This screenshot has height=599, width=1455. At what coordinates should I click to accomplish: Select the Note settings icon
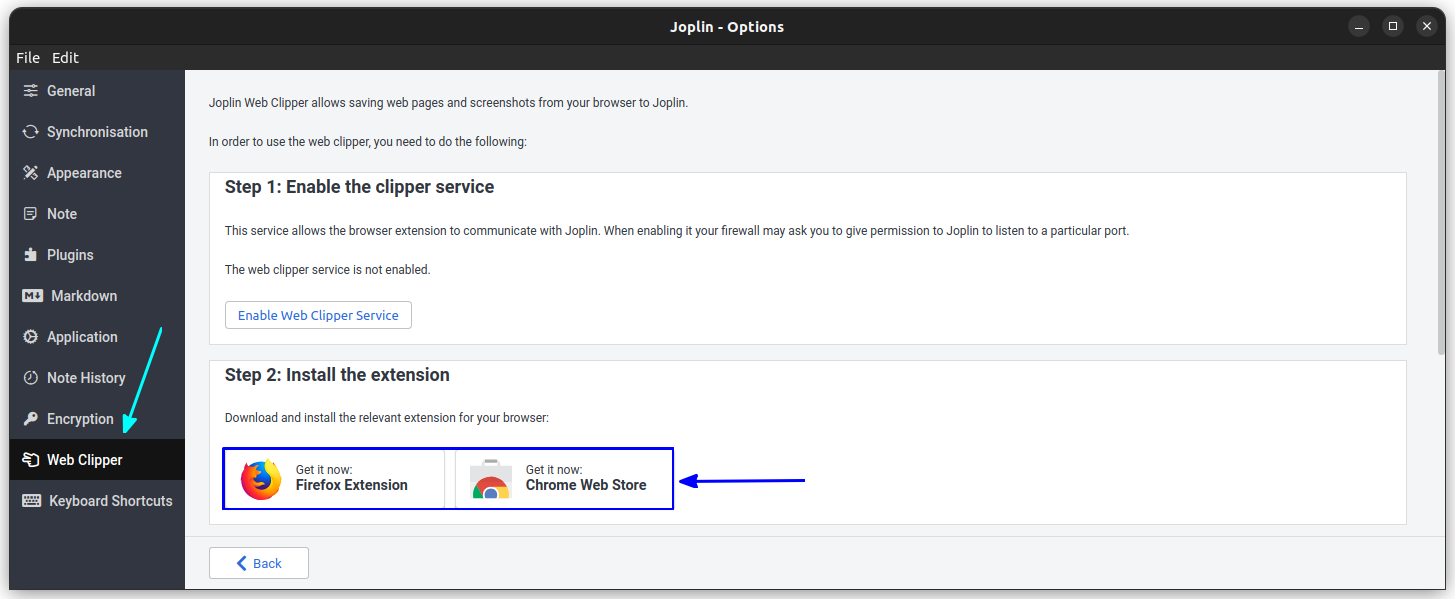(x=30, y=213)
